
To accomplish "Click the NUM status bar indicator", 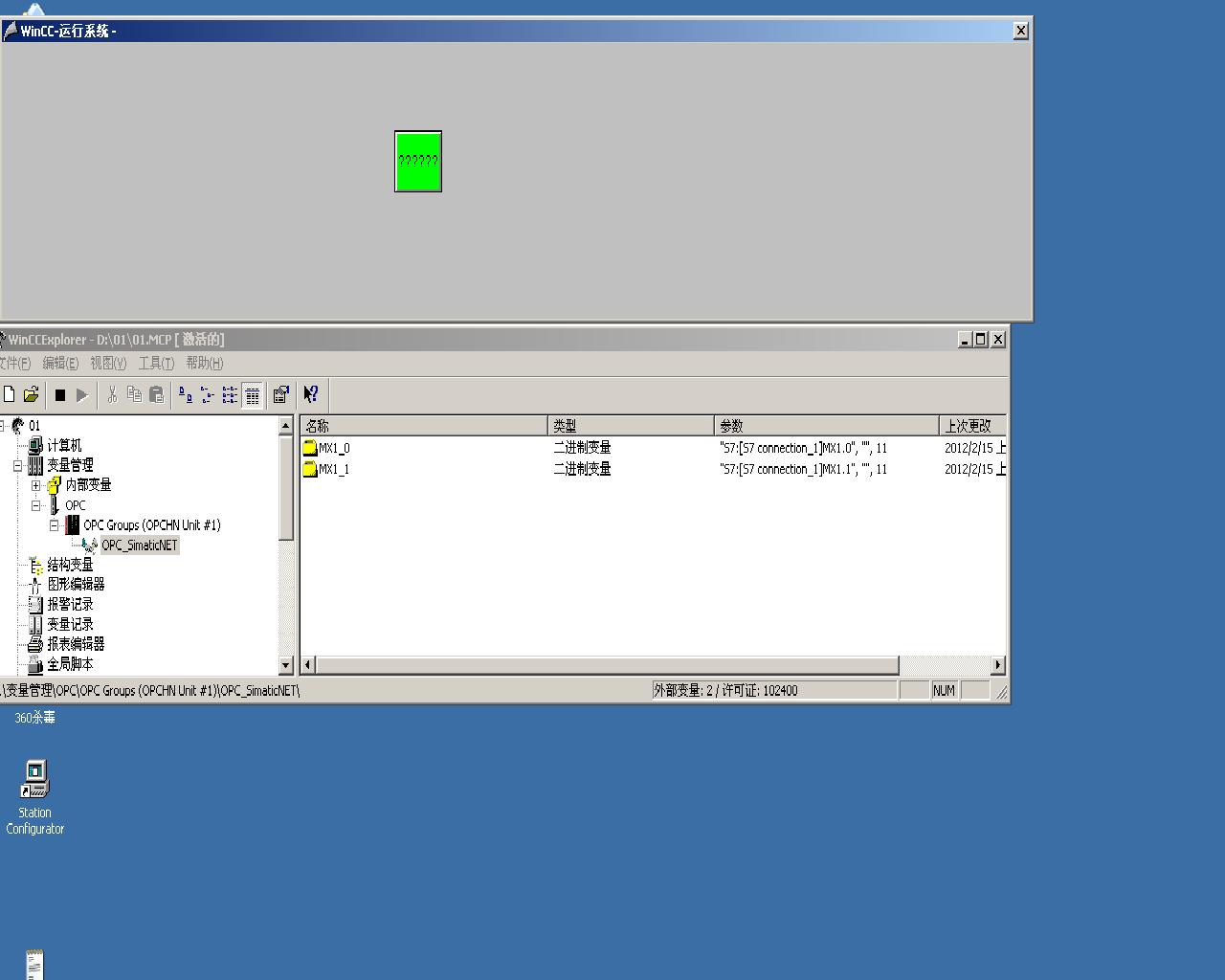I will click(x=944, y=690).
